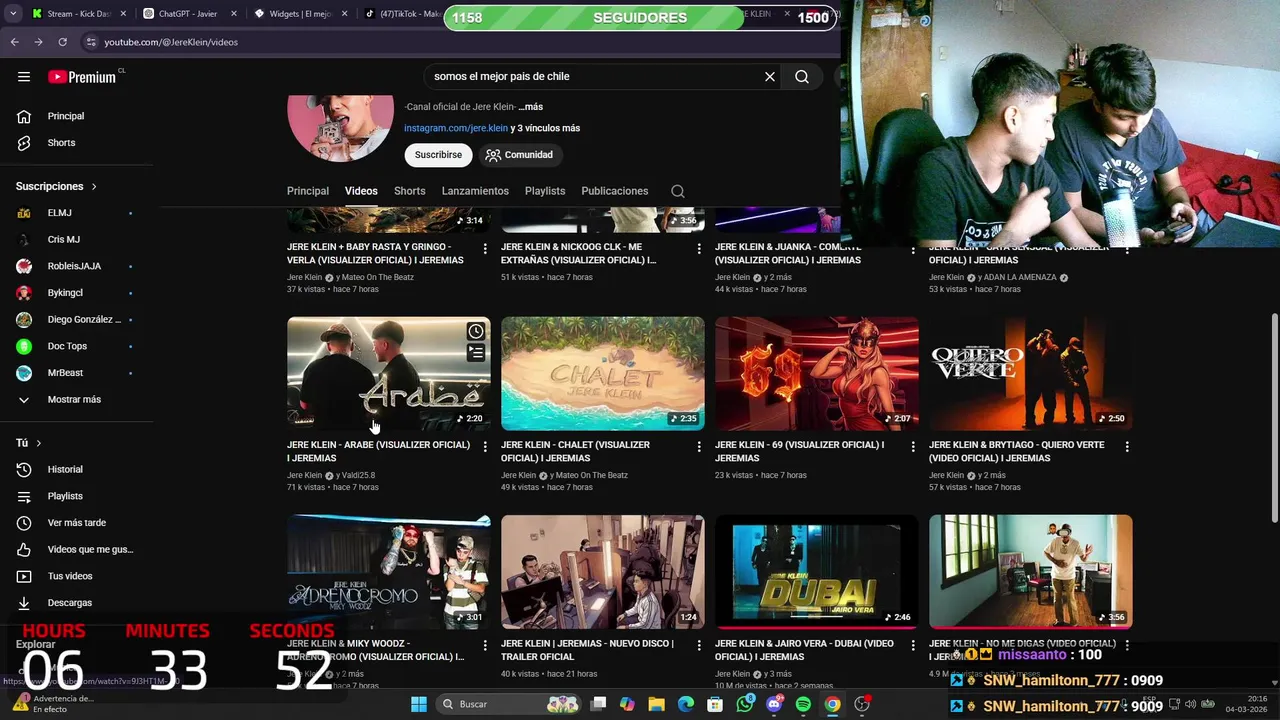Viewport: 1280px width, 720px height.
Task: Click the Valdi25.8 collaborator name
Action: coord(360,476)
